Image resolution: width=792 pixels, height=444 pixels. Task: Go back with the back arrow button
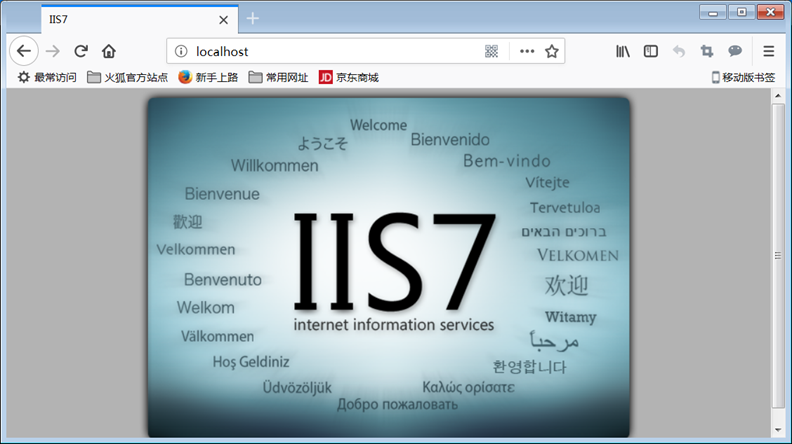click(24, 51)
